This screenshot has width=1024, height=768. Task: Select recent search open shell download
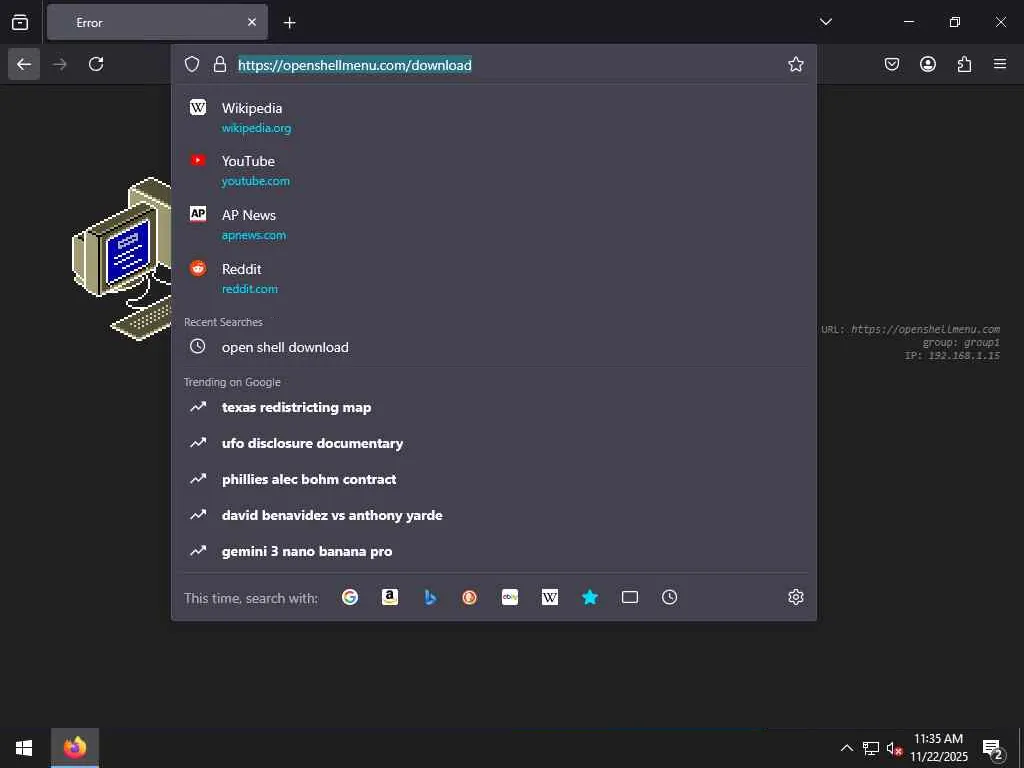(x=494, y=347)
